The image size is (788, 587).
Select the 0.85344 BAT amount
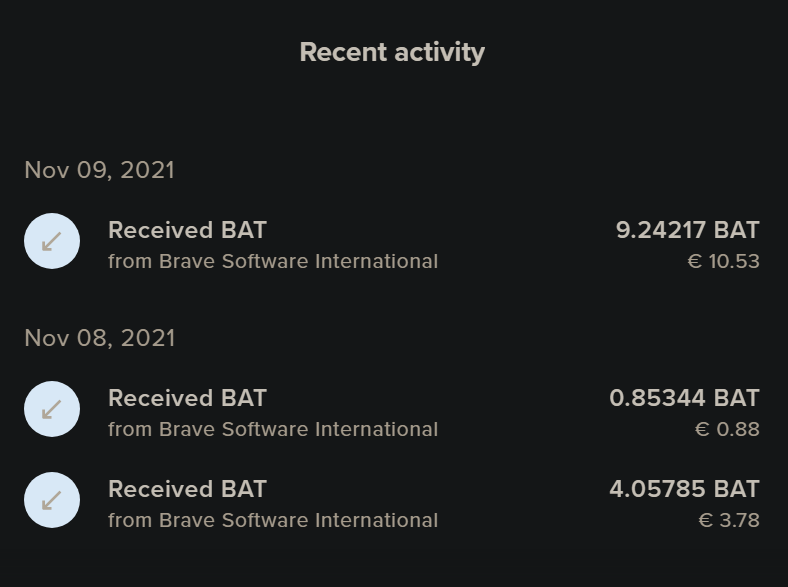coord(684,398)
